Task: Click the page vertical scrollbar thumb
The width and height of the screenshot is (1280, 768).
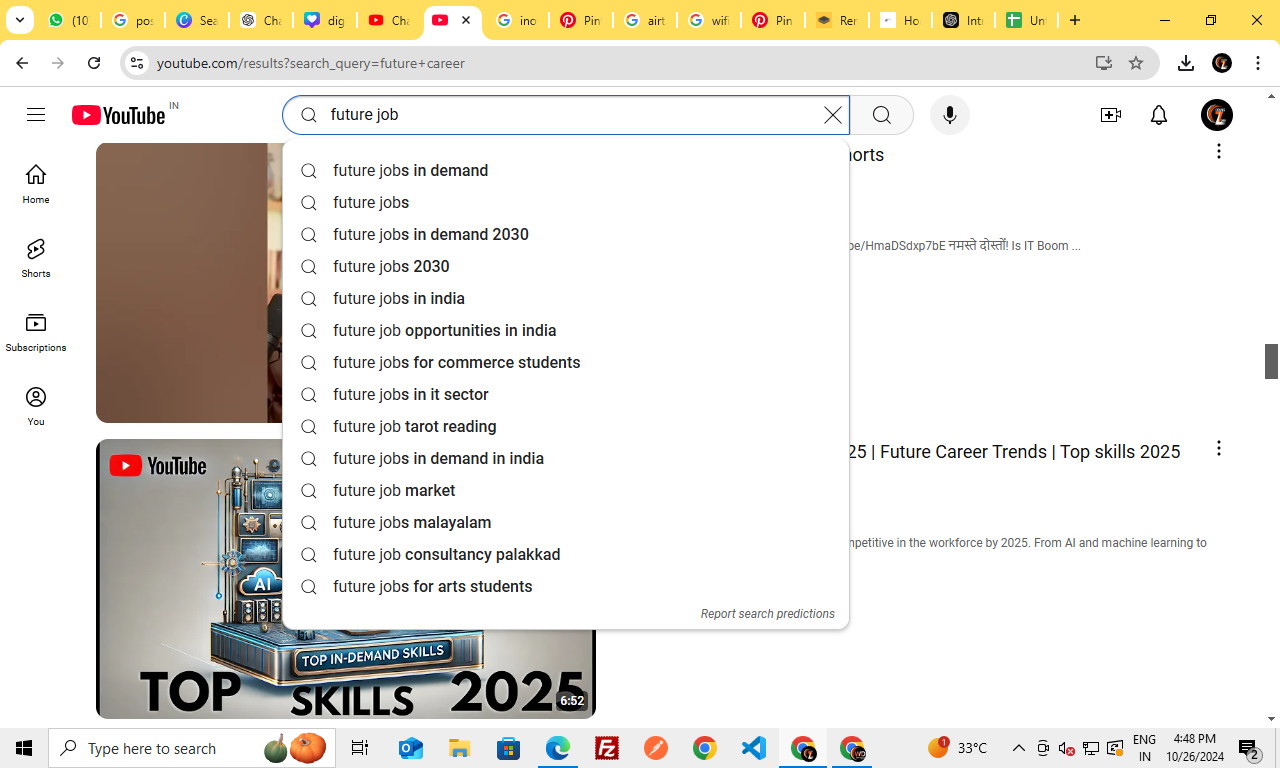Action: tap(1271, 361)
